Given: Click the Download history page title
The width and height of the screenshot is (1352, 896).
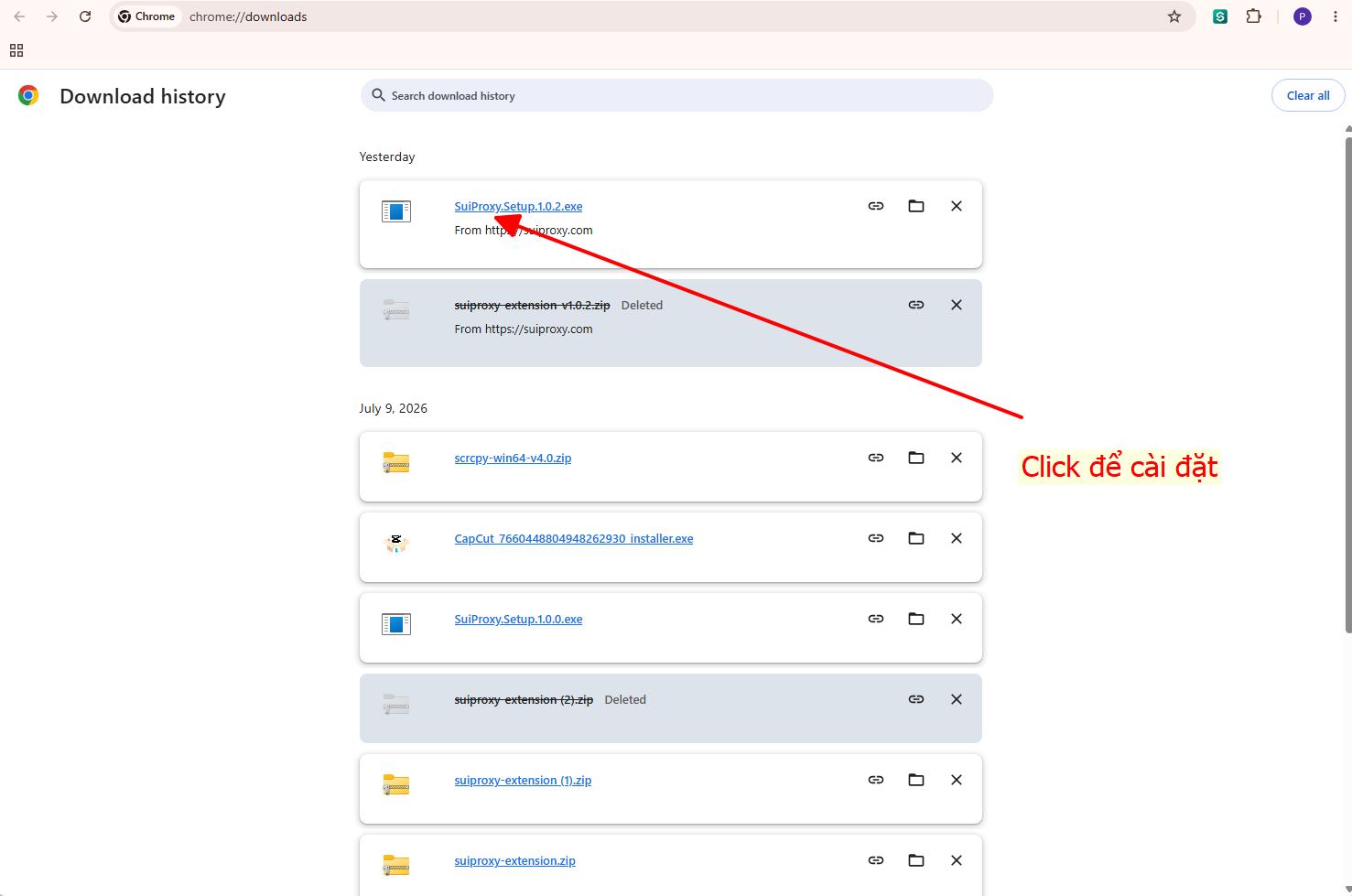Looking at the screenshot, I should point(143,96).
